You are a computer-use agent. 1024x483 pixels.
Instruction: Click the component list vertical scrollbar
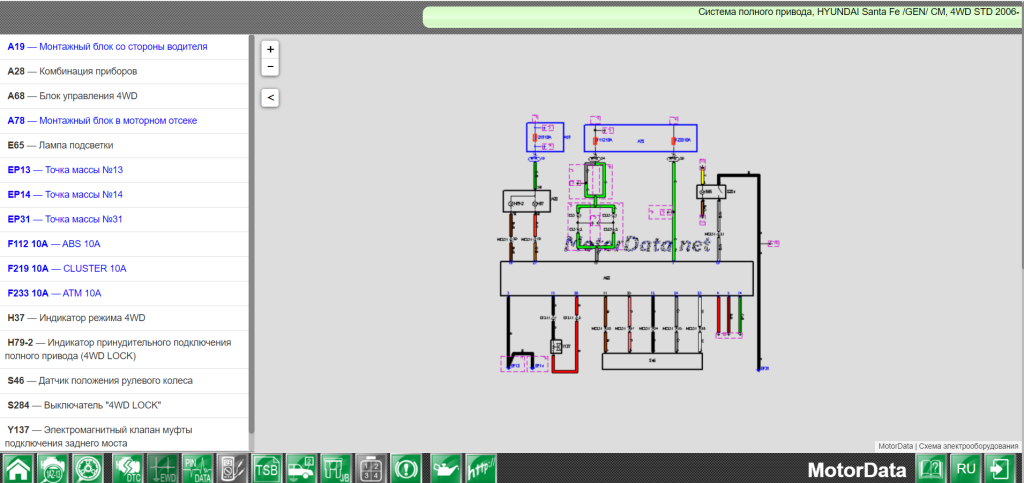(x=251, y=200)
